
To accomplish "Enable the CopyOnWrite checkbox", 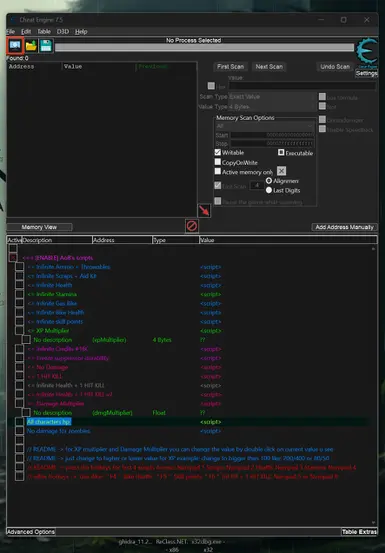I will (x=218, y=162).
